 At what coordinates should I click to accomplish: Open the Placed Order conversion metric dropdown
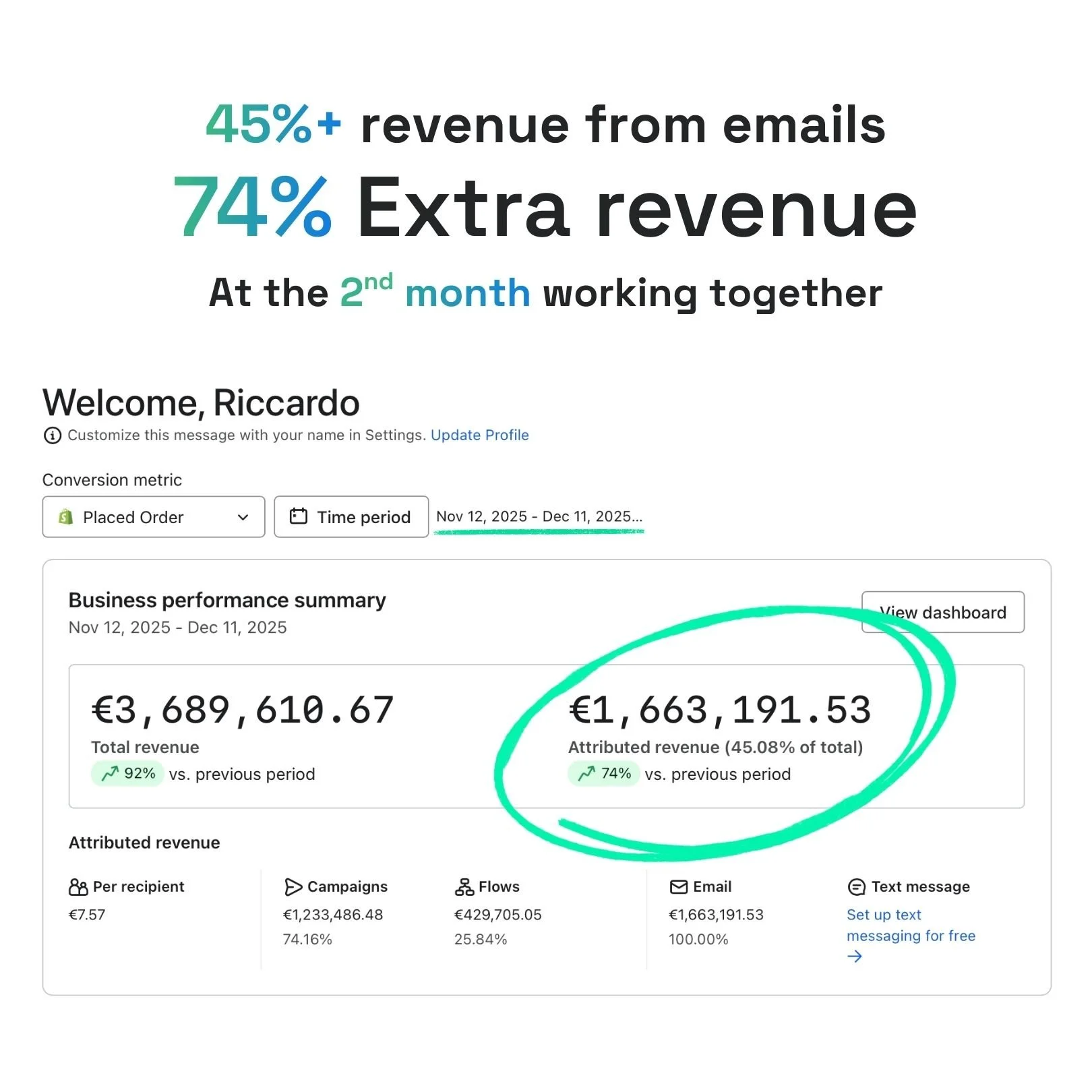click(153, 517)
